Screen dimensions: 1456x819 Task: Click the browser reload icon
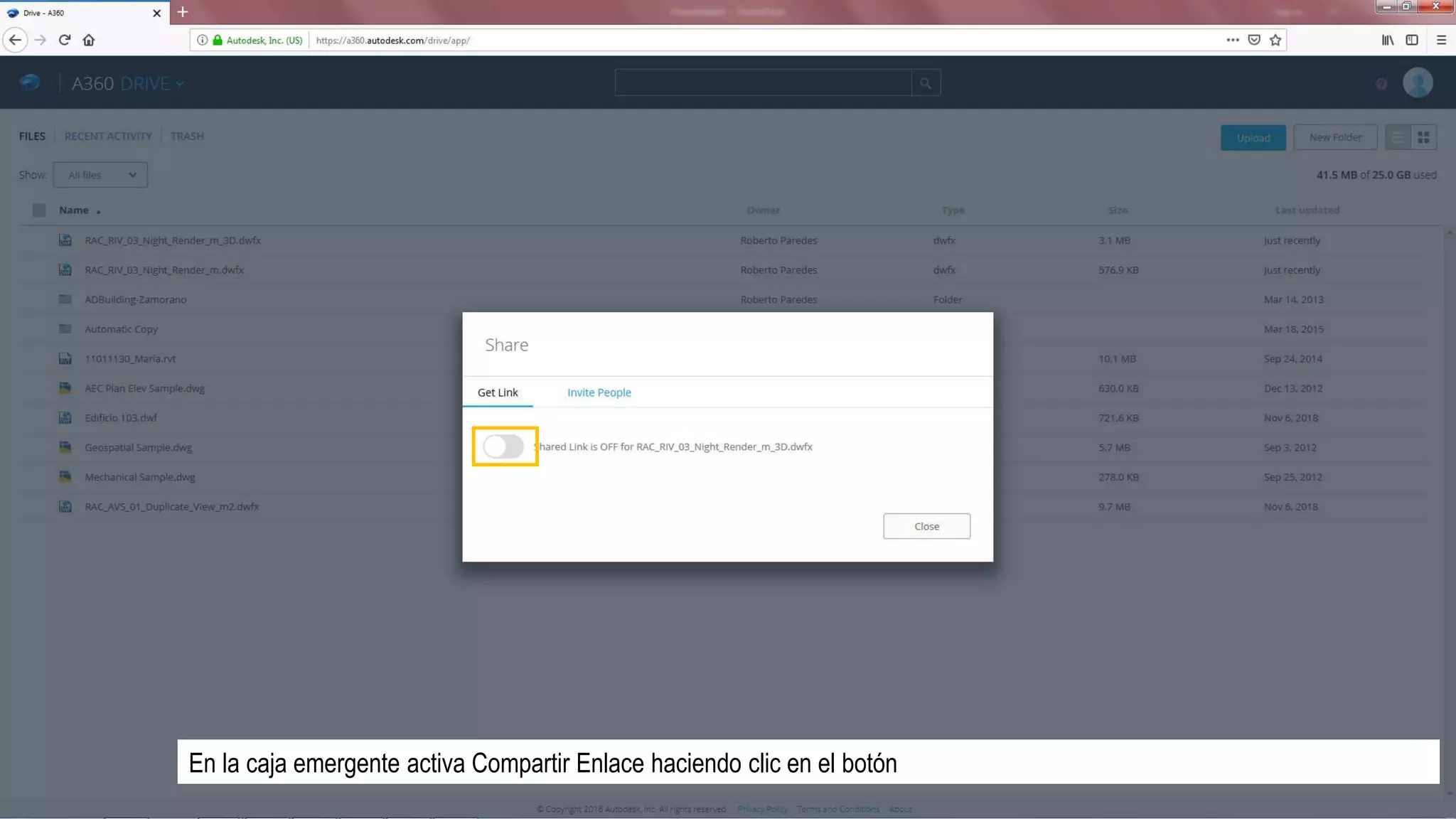click(x=65, y=40)
